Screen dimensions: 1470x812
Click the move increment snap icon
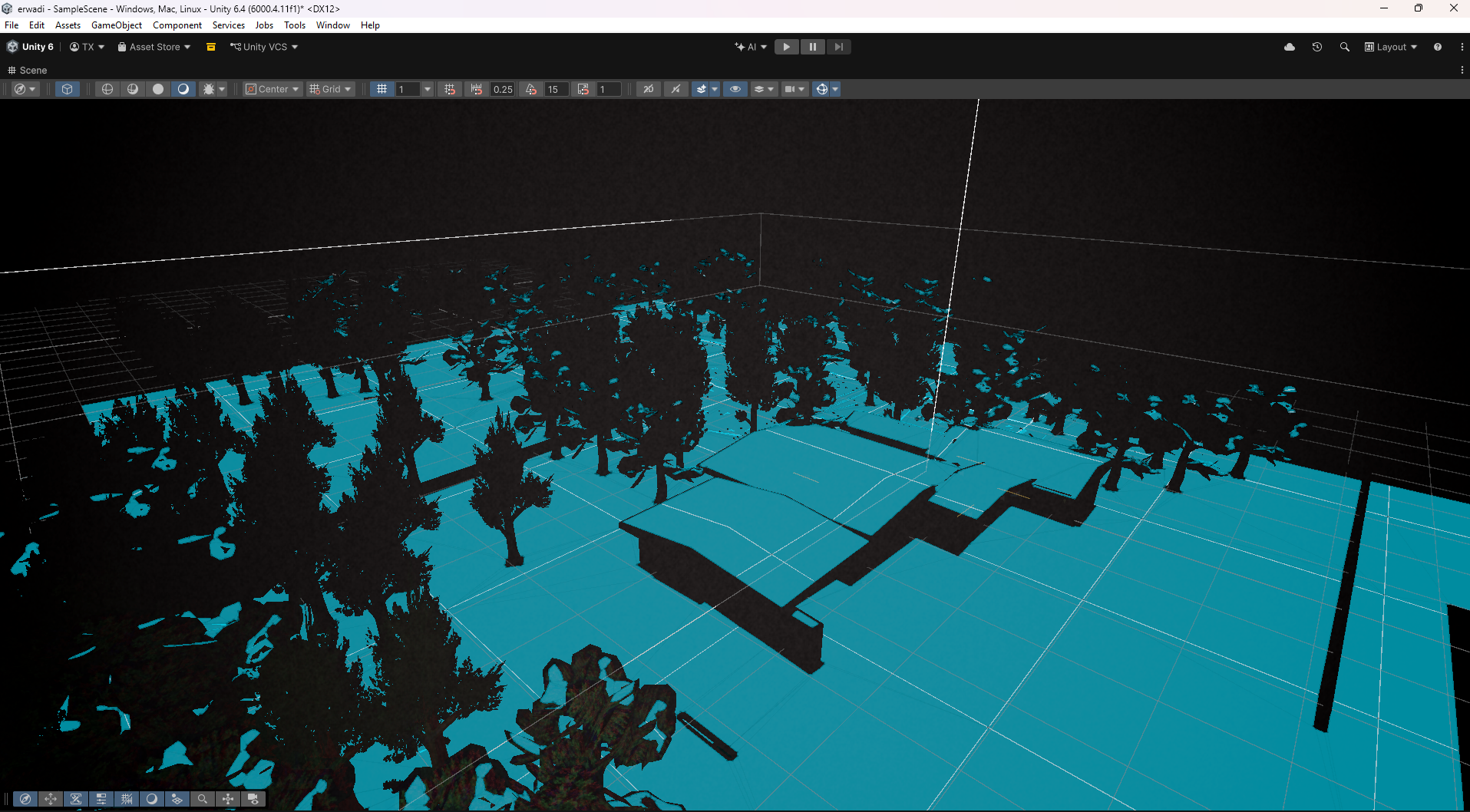(477, 89)
